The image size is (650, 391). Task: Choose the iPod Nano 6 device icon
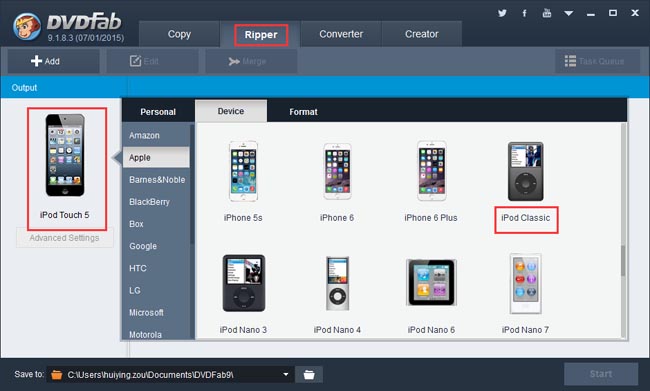431,282
